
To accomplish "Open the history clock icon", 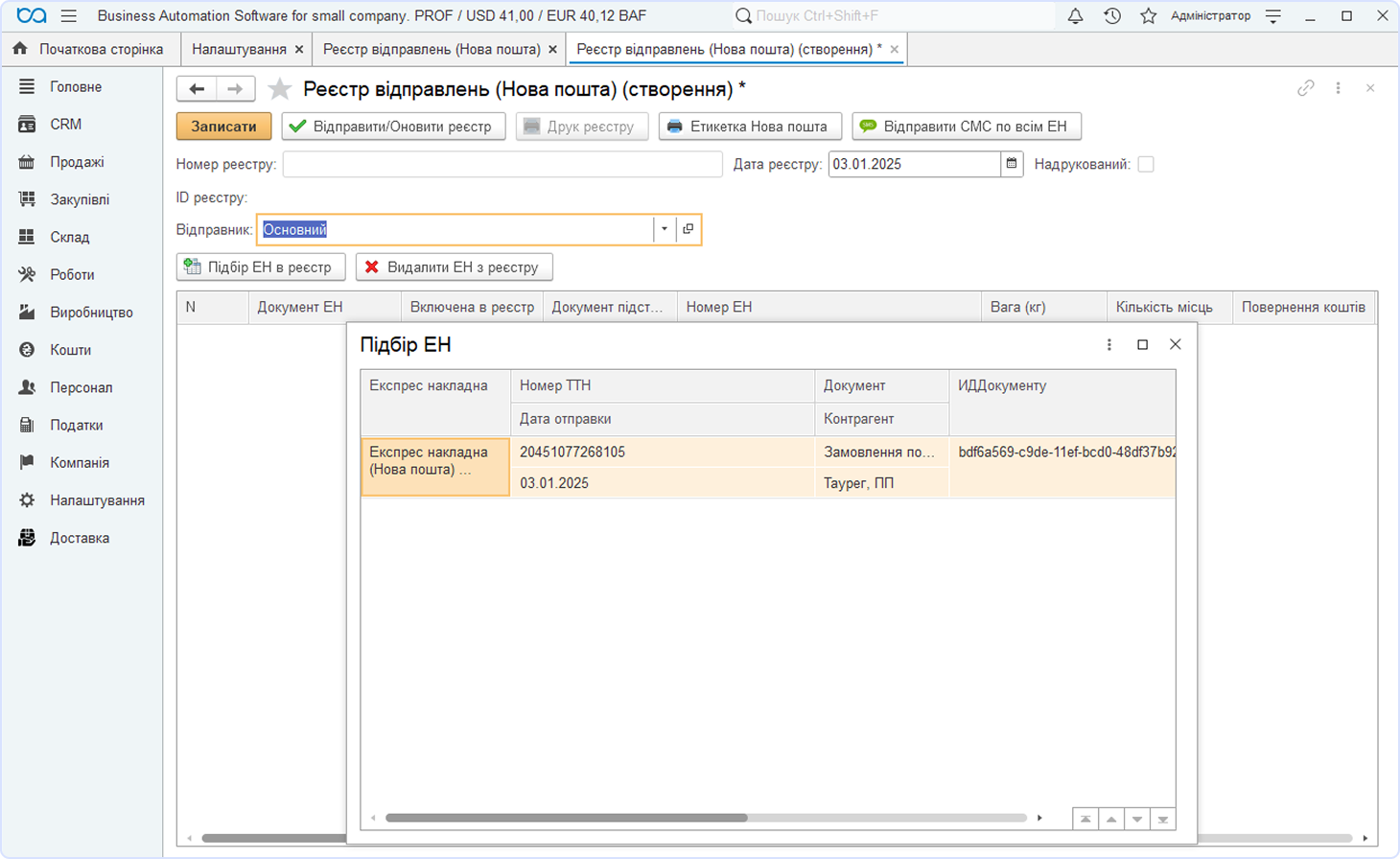I will point(1112,16).
